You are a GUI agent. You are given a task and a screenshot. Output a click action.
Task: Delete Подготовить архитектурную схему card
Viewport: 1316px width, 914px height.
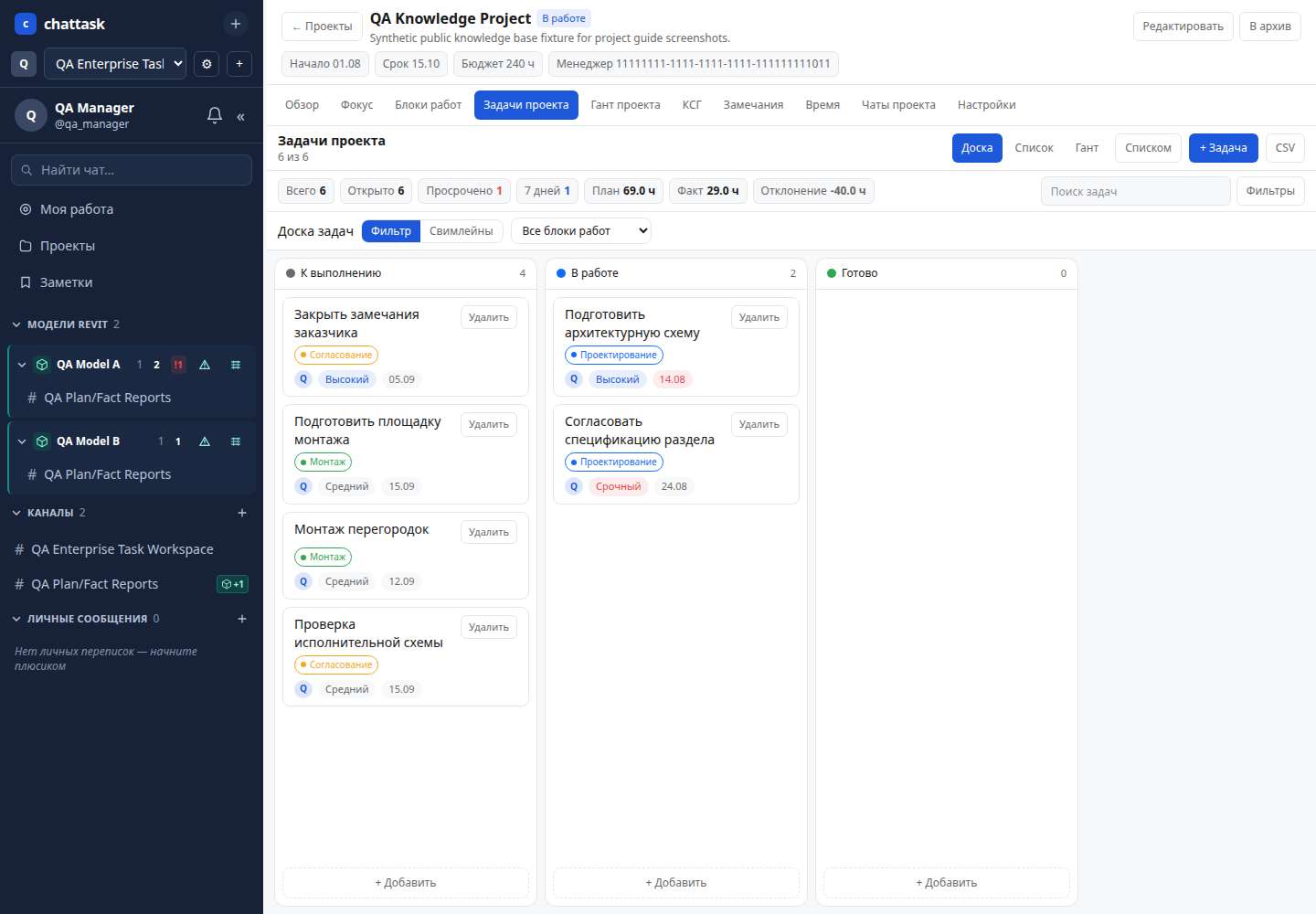759,317
